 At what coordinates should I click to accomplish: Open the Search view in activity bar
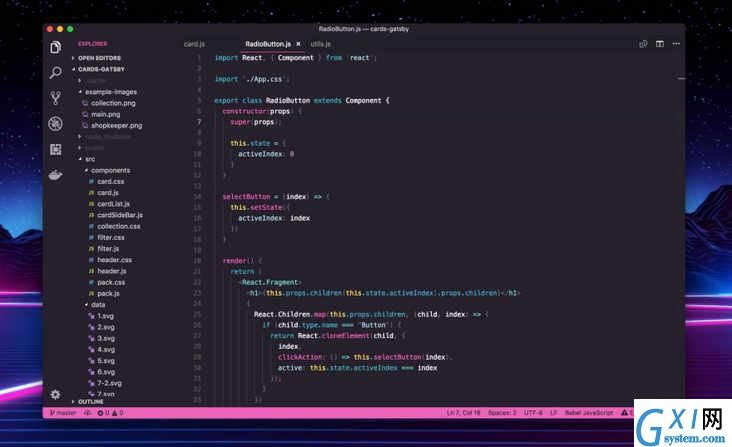pyautogui.click(x=56, y=72)
